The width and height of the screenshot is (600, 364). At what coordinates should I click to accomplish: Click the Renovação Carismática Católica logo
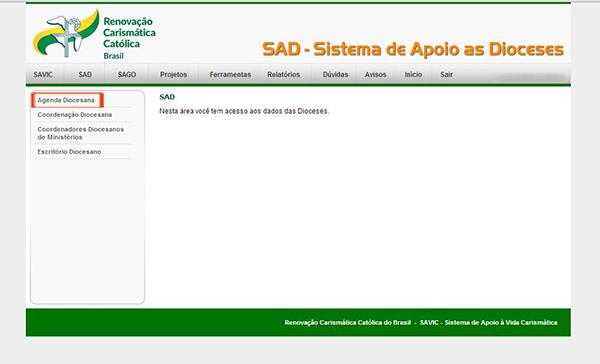pyautogui.click(x=94, y=34)
